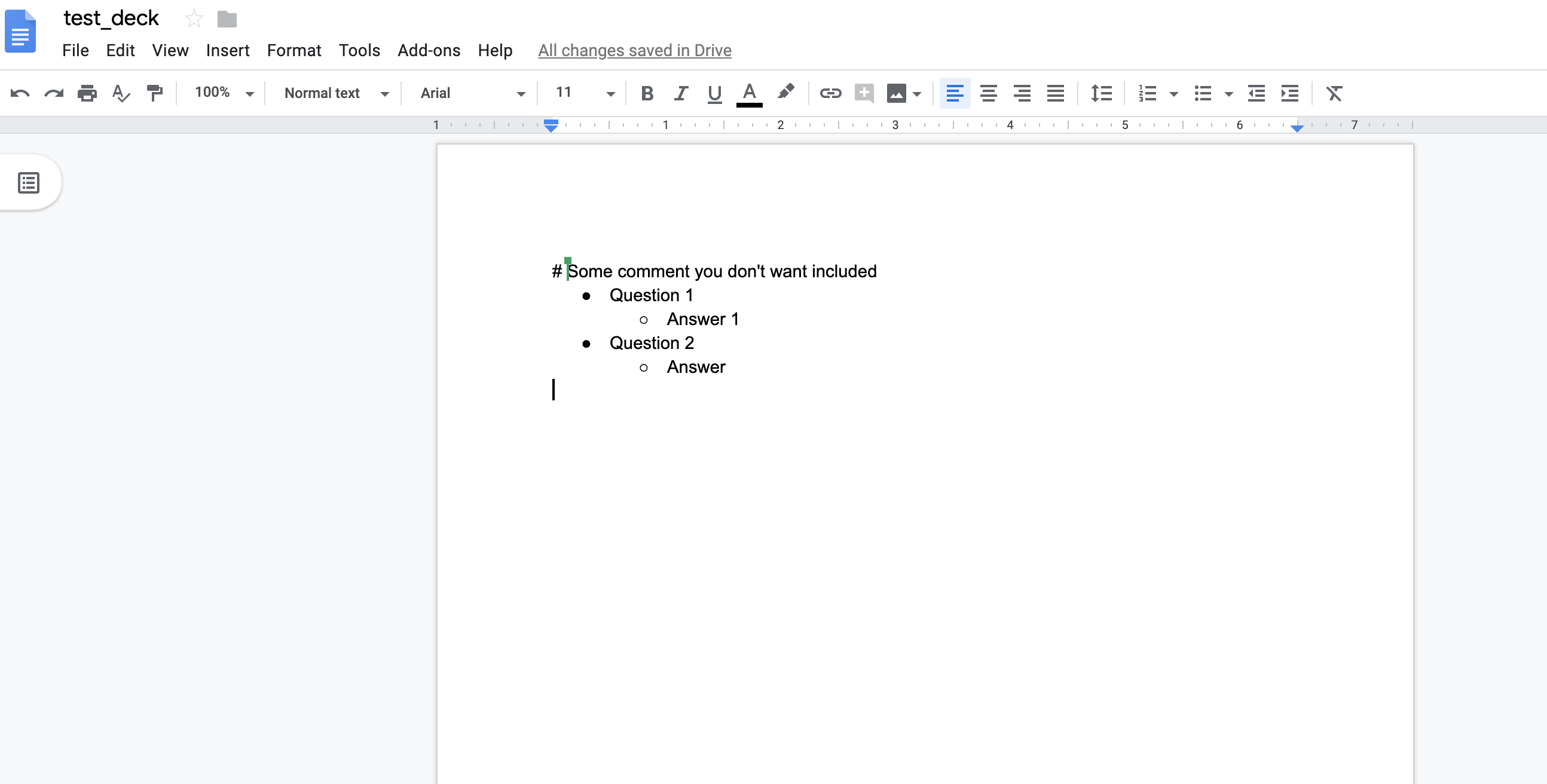Open the text color picker
The image size is (1547, 784).
749,93
